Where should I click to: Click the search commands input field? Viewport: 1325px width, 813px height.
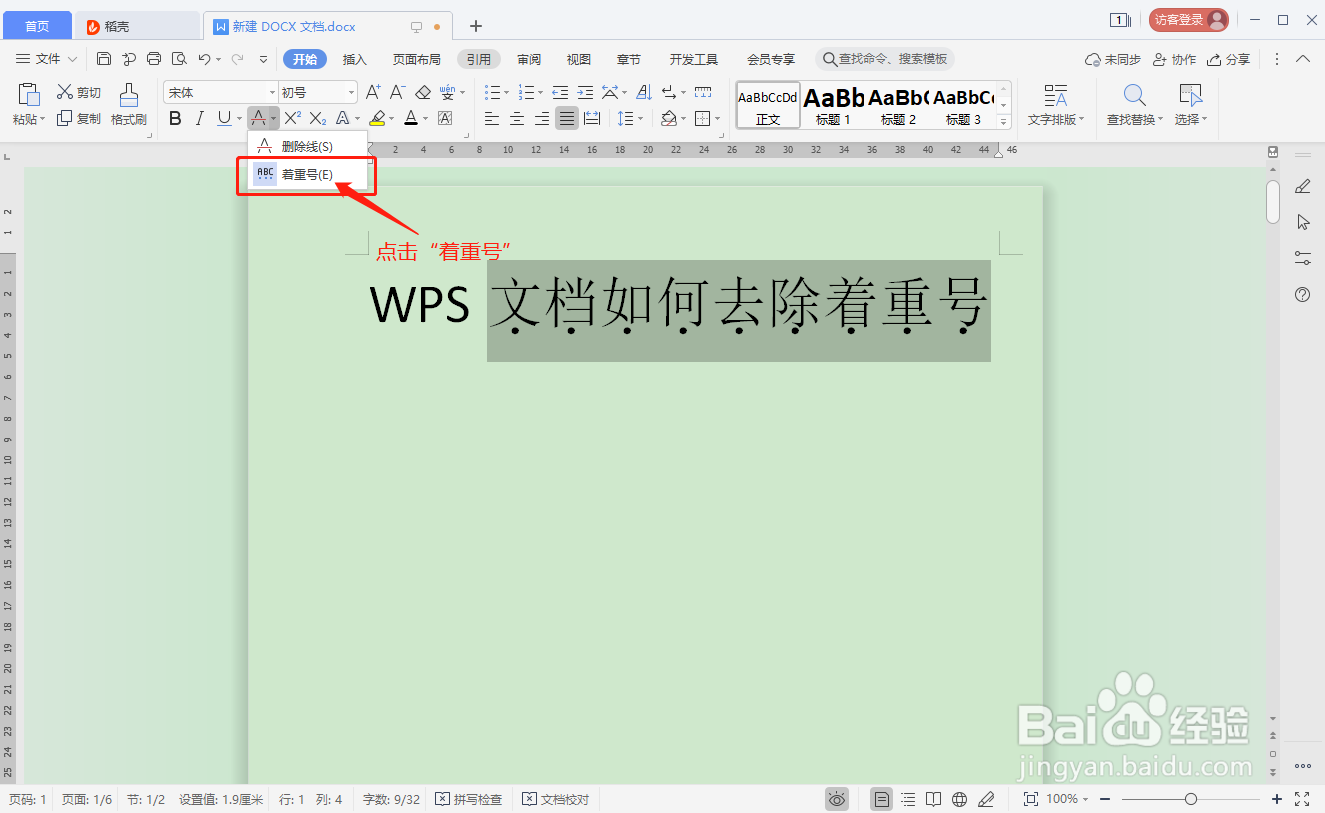[885, 59]
